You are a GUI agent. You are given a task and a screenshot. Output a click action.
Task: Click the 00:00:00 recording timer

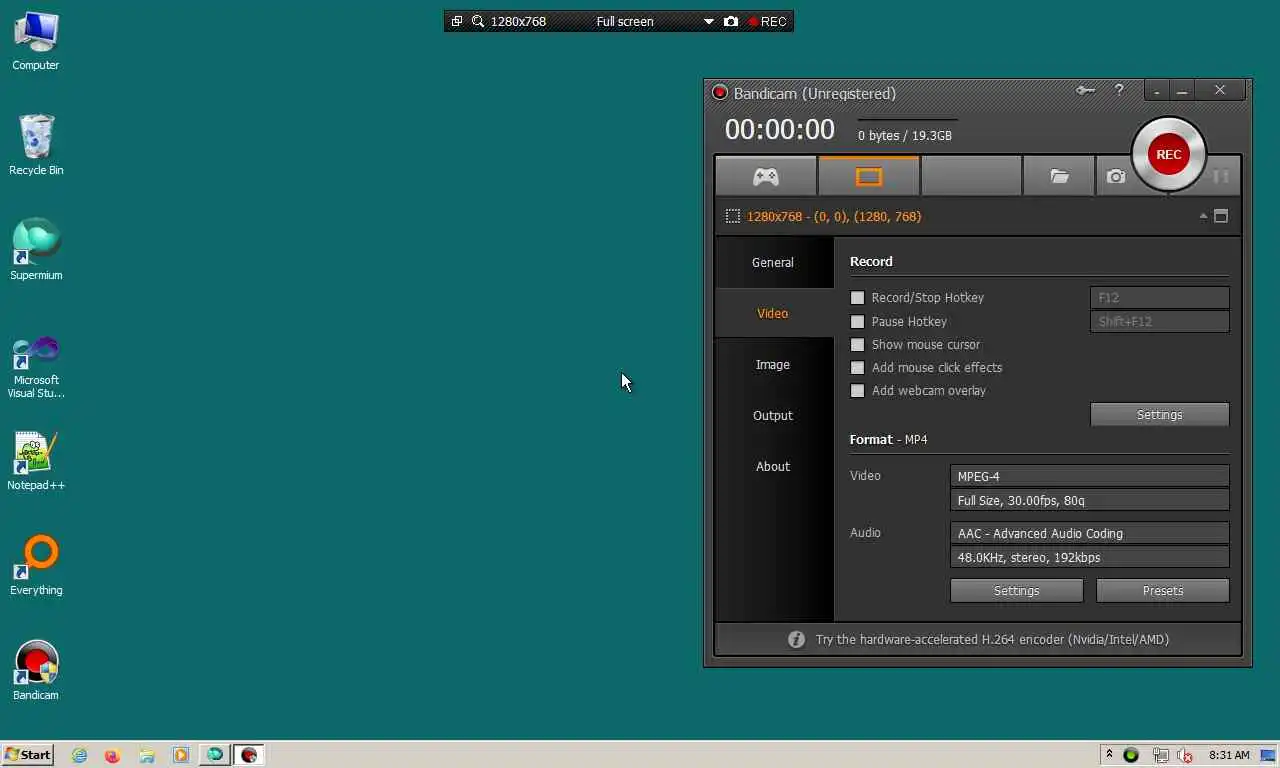click(x=779, y=129)
